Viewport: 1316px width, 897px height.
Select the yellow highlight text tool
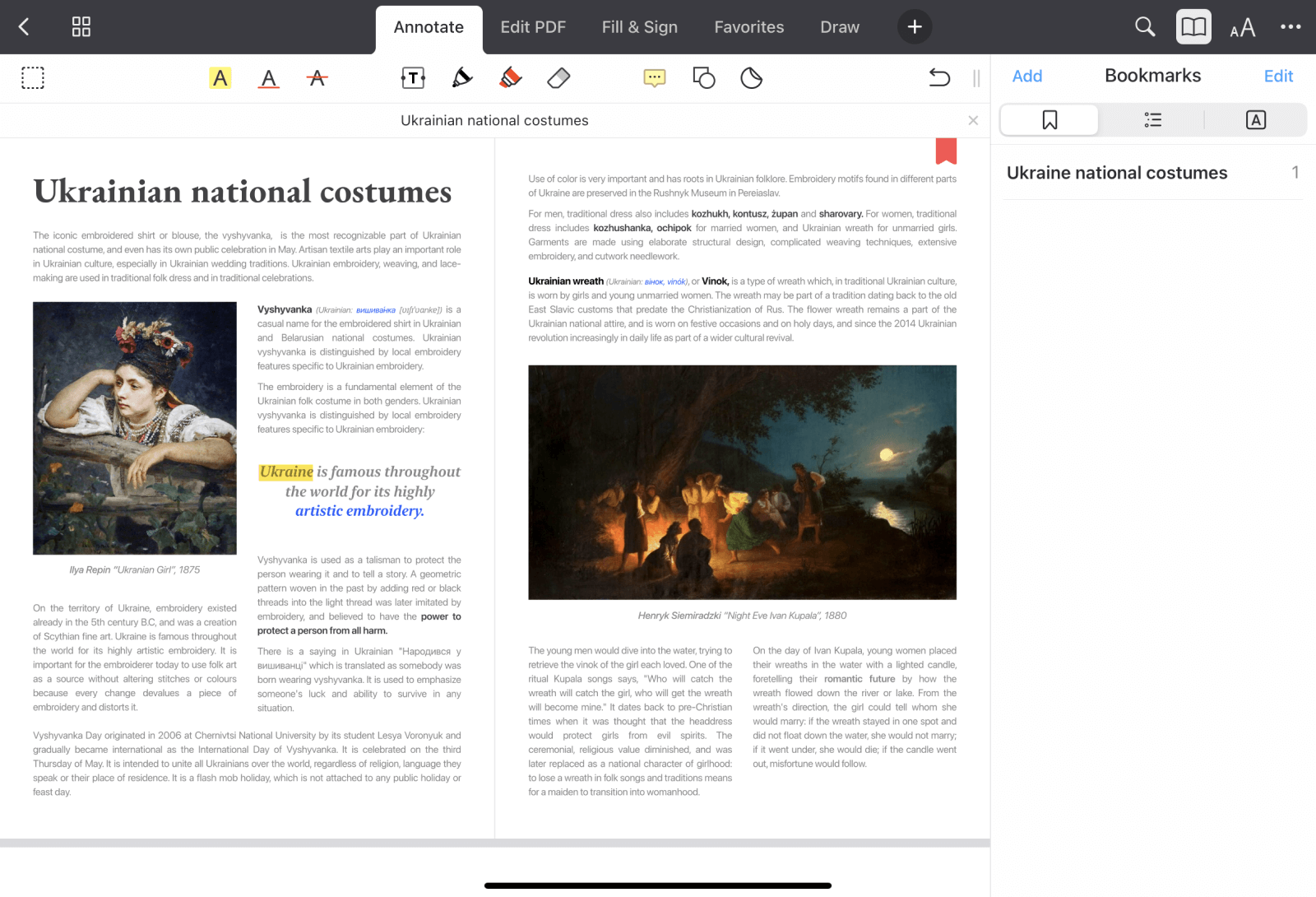pos(220,78)
